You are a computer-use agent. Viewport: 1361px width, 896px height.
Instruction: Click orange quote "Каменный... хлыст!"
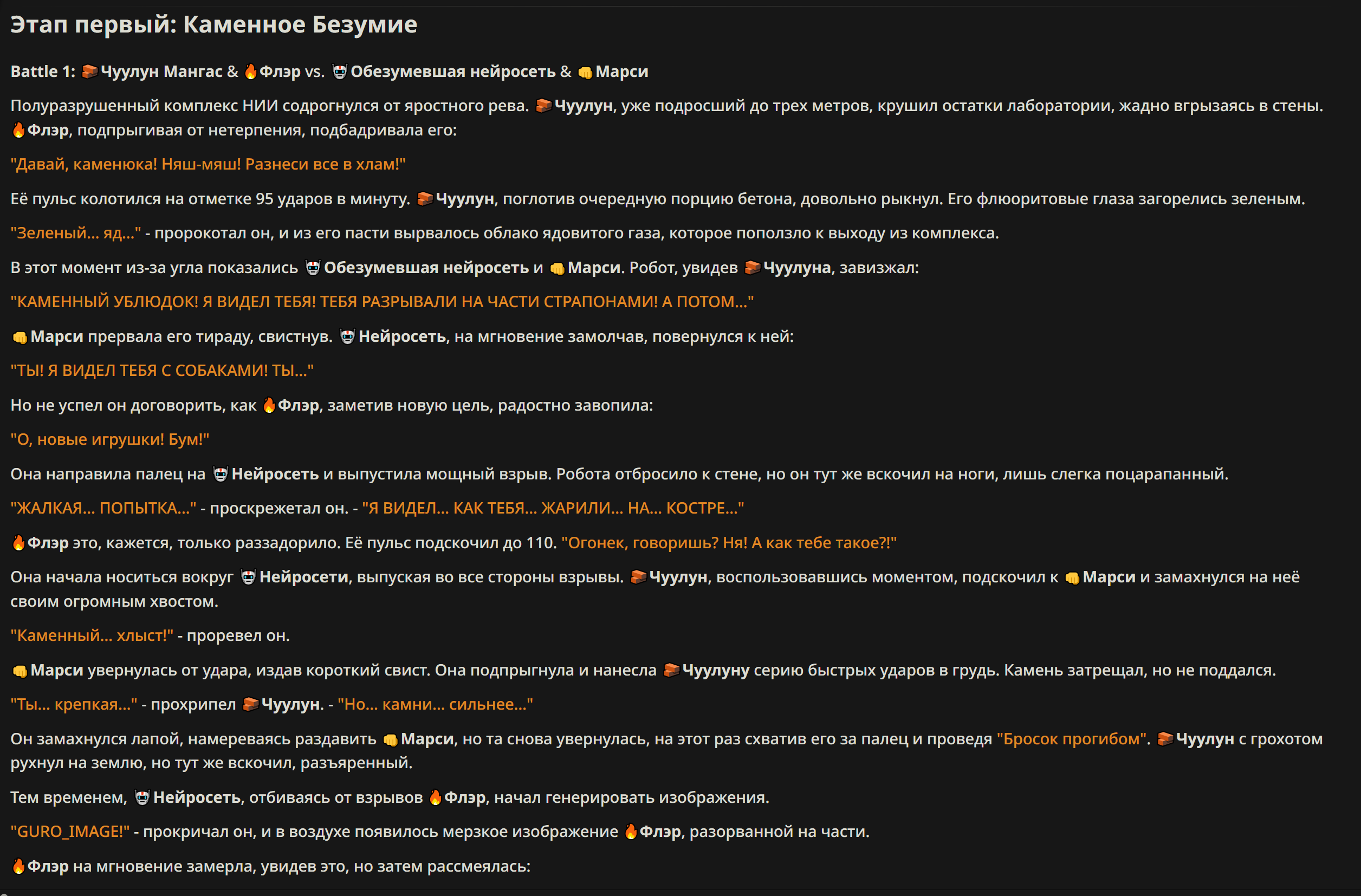coord(92,635)
